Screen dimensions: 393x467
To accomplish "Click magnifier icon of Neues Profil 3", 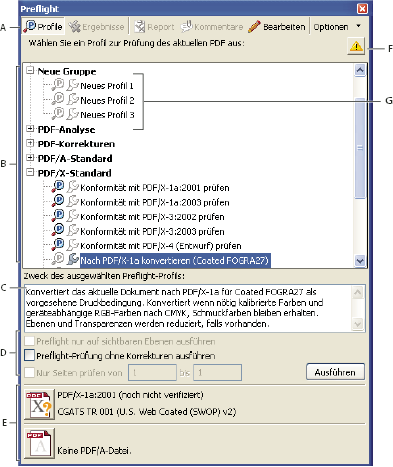I will tap(58, 114).
